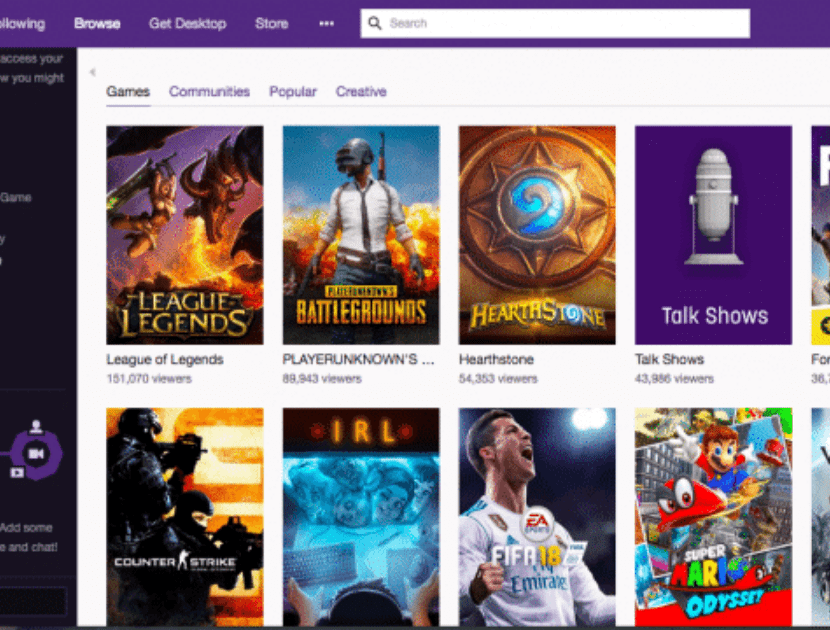Switch to the Popular tab

292,91
